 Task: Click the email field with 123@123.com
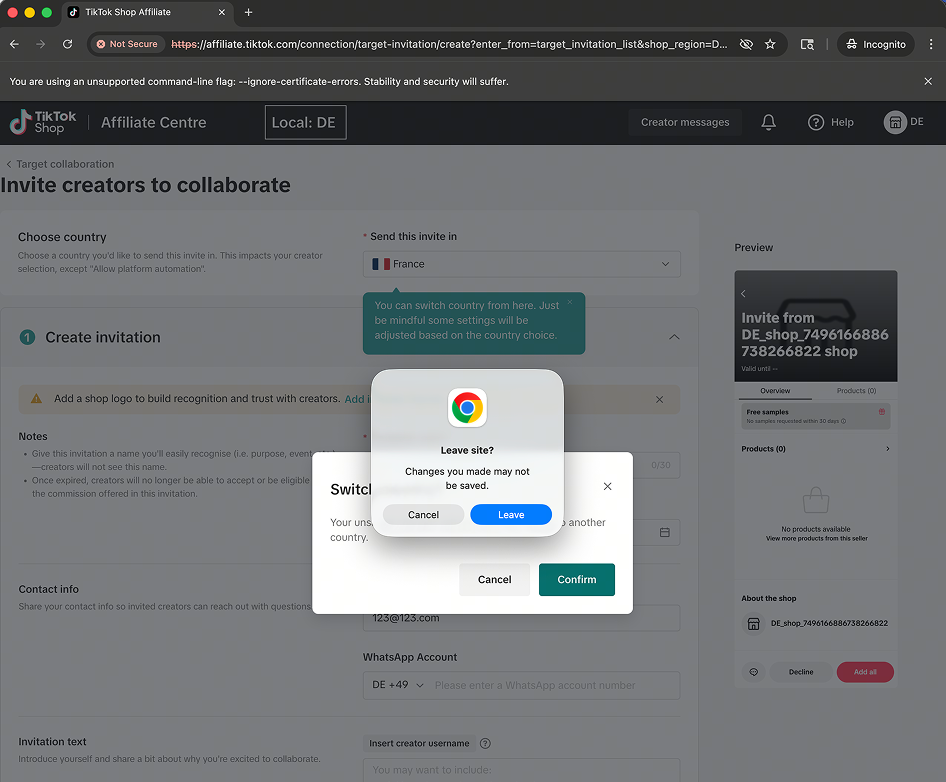(x=522, y=618)
